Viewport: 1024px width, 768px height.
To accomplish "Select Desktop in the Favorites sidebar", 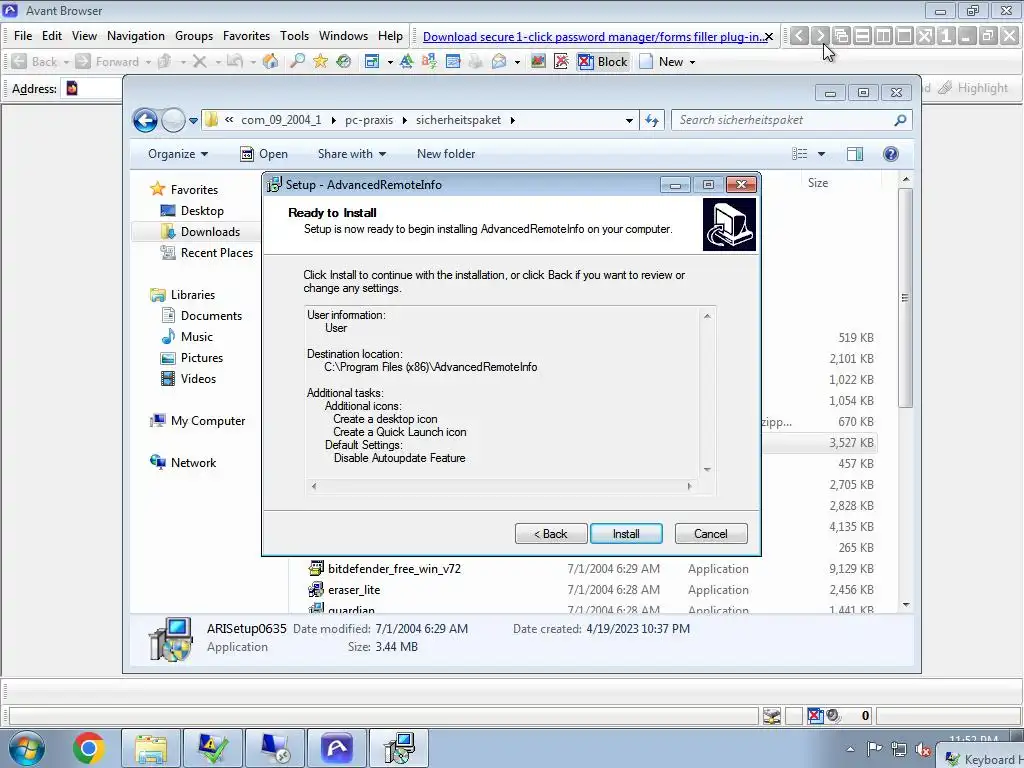I will click(x=202, y=211).
